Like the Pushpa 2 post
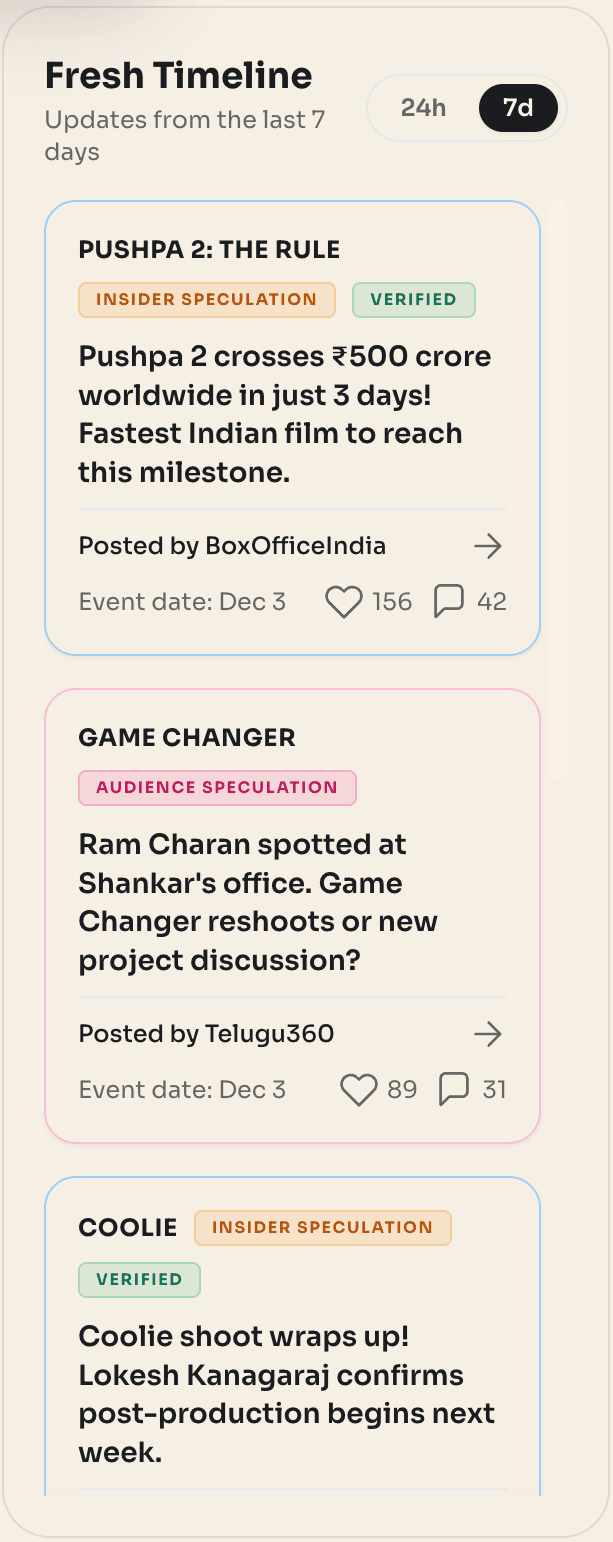 tap(344, 601)
